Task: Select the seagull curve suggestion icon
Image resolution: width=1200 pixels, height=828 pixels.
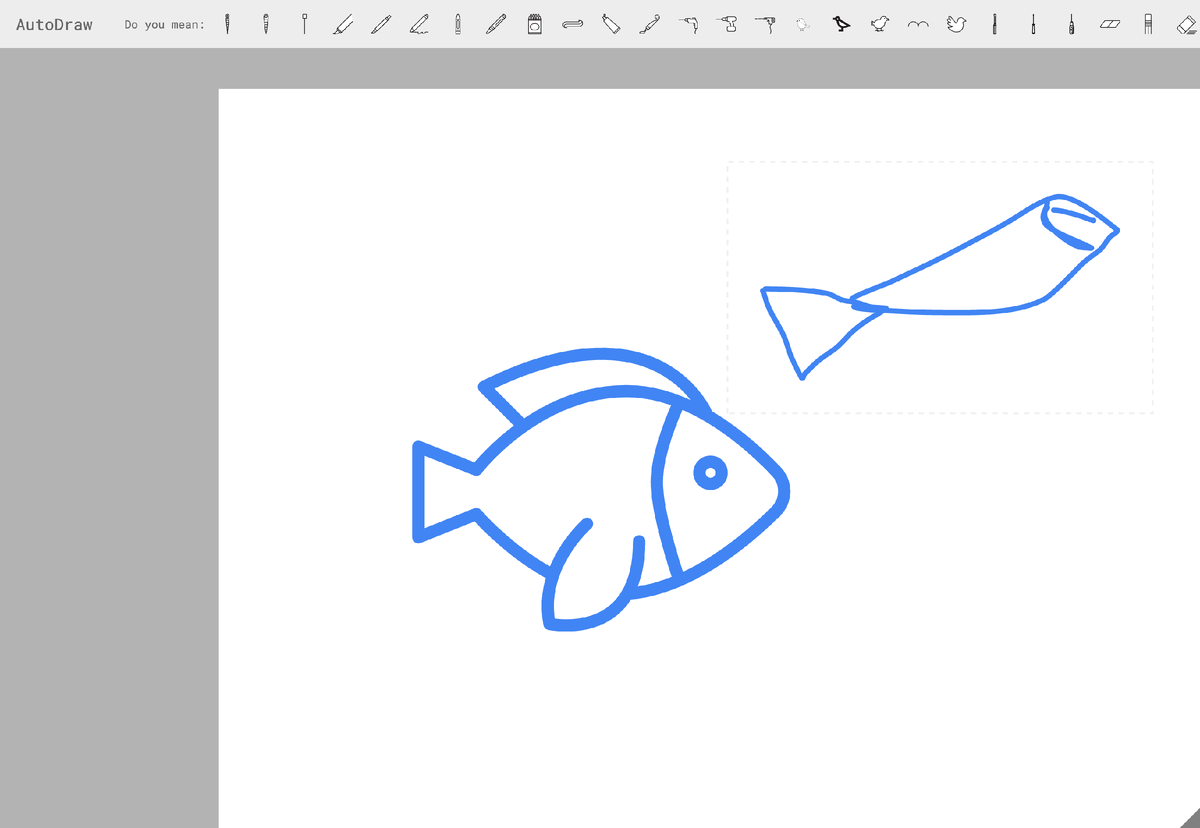Action: pyautogui.click(x=916, y=24)
